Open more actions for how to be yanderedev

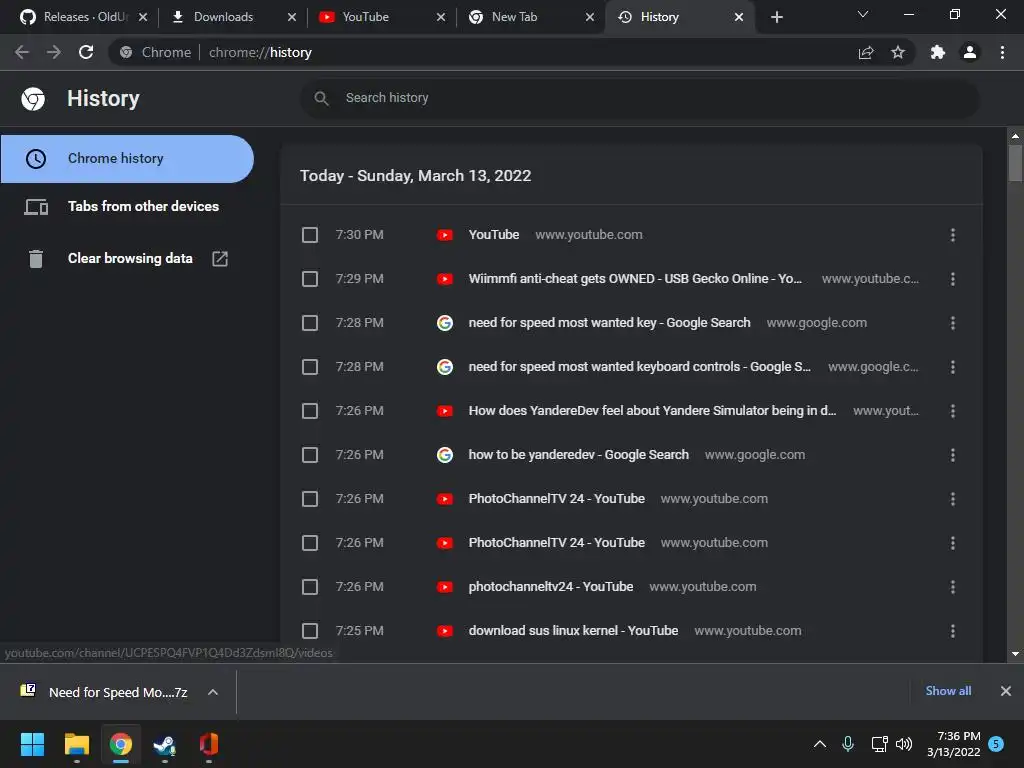point(953,455)
